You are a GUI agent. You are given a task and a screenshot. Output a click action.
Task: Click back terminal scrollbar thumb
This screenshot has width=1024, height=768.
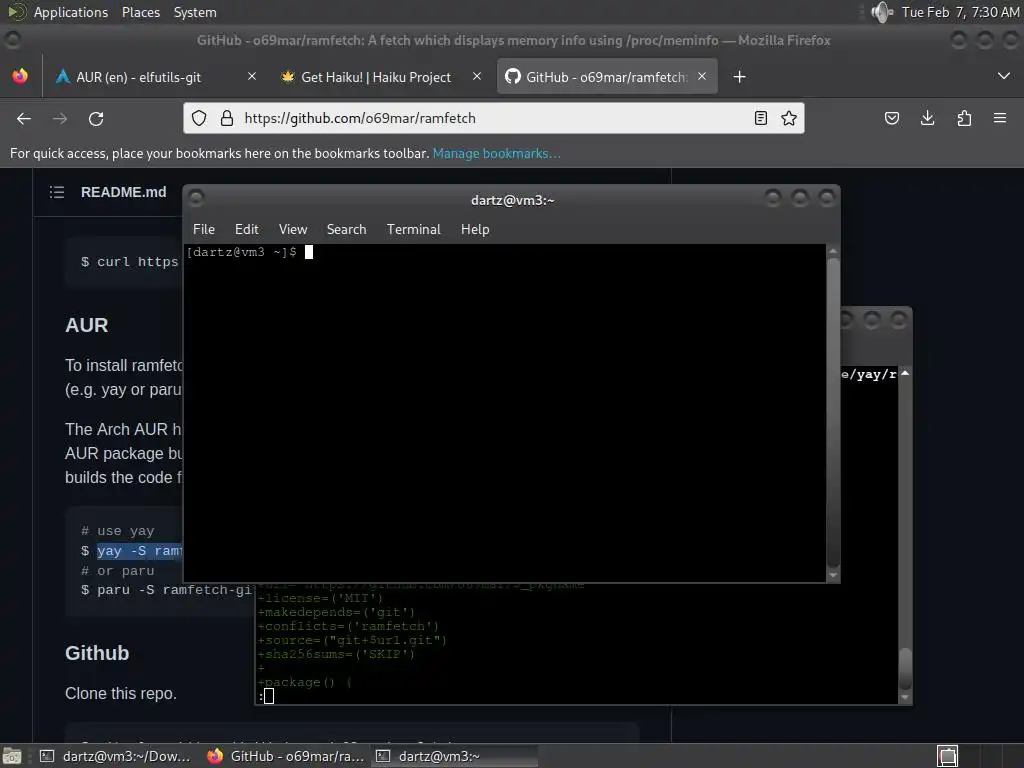click(905, 668)
